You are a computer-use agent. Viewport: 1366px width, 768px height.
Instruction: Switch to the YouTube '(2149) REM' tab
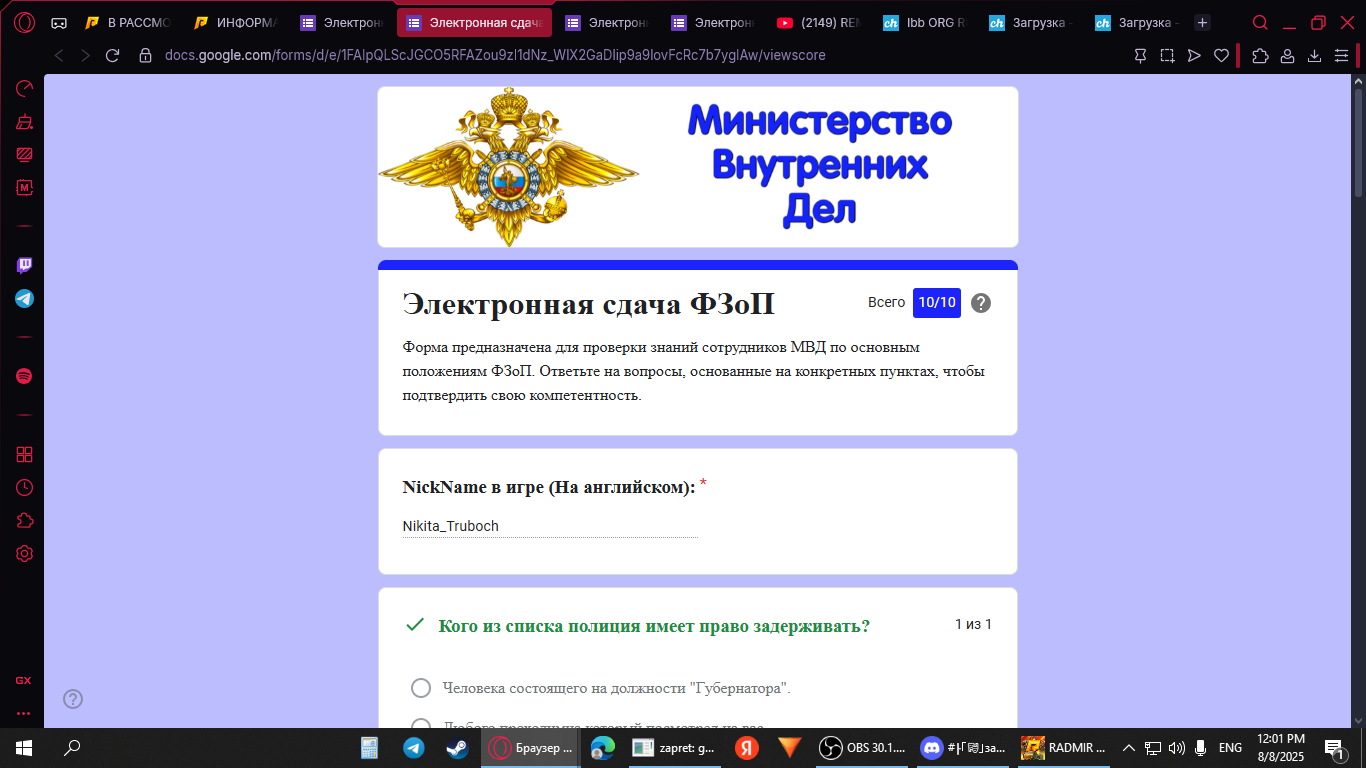click(820, 22)
